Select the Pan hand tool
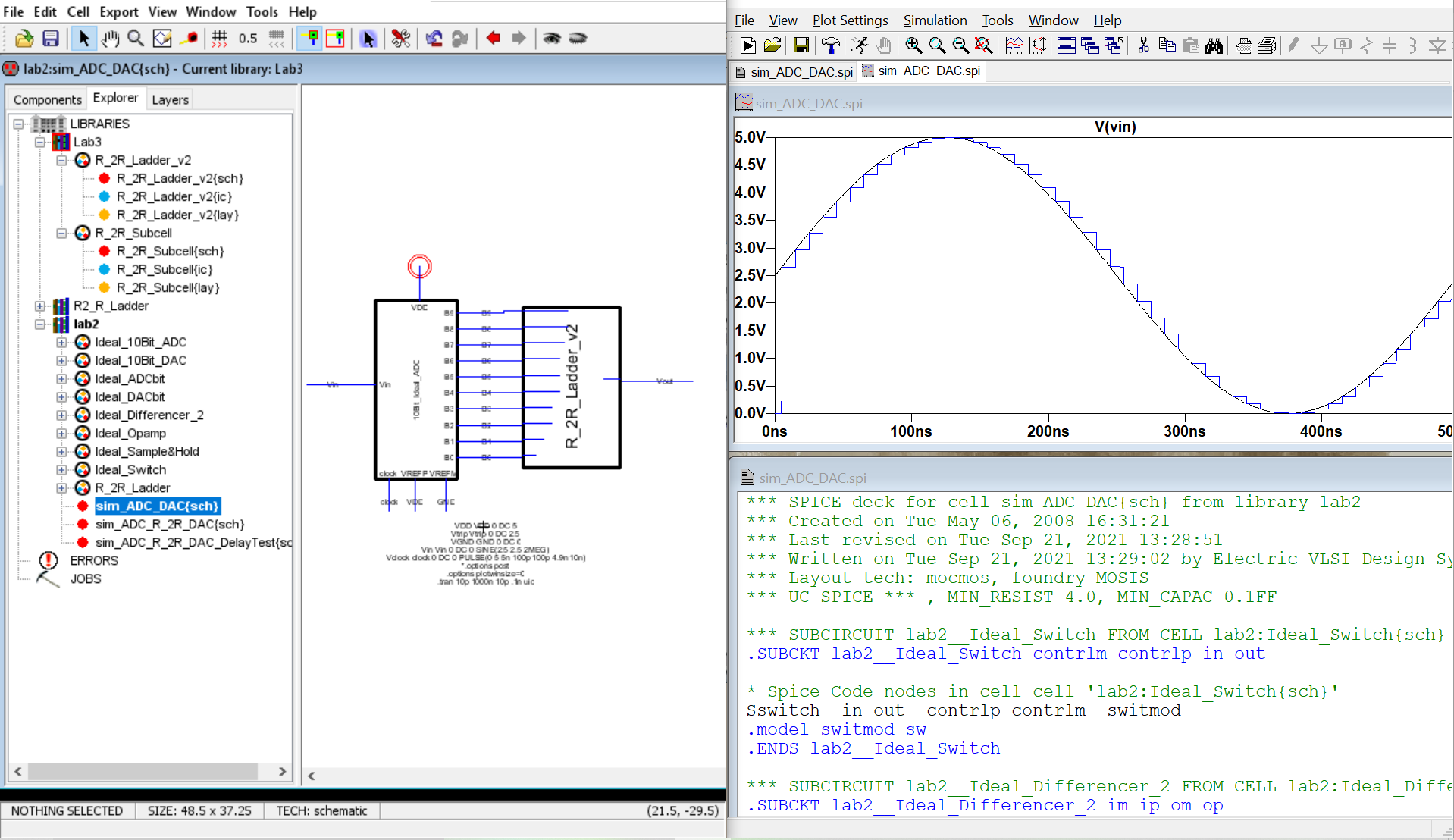The height and width of the screenshot is (840, 1454). coord(111,39)
